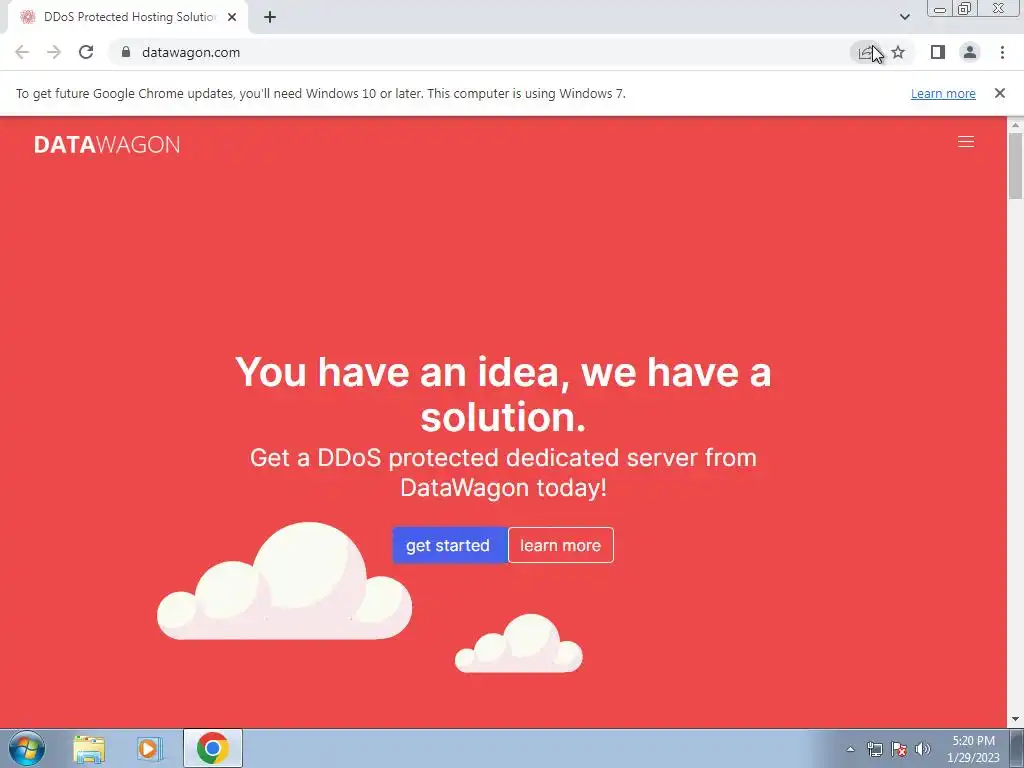Screen dimensions: 1024x768
Task: Open the taskbar clock showing 5:20 PM
Action: click(973, 749)
